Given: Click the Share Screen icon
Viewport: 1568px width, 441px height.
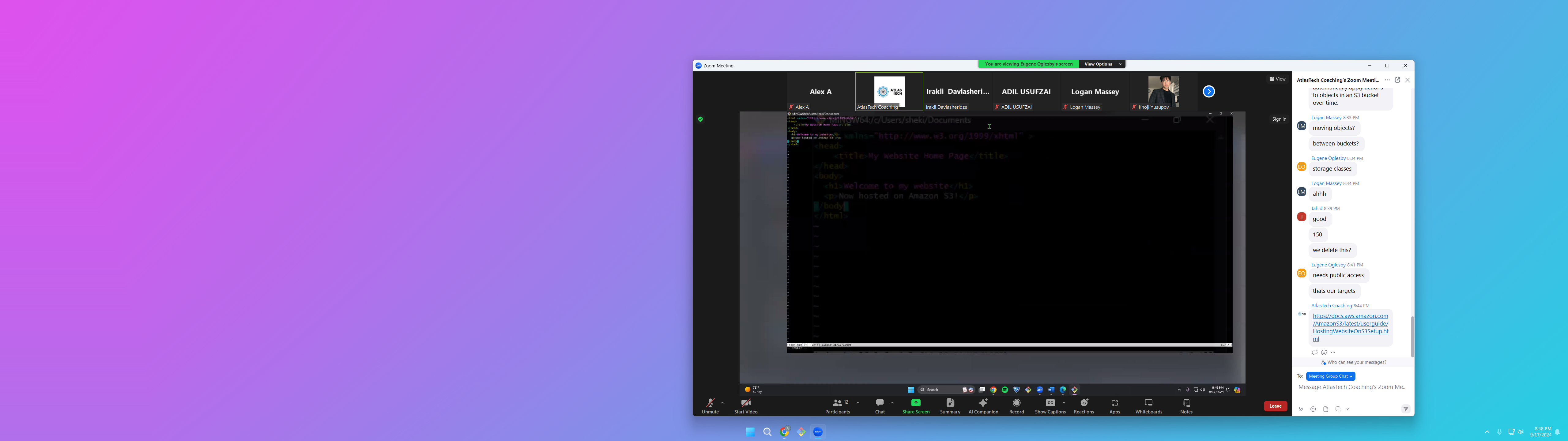Looking at the screenshot, I should coord(915,403).
